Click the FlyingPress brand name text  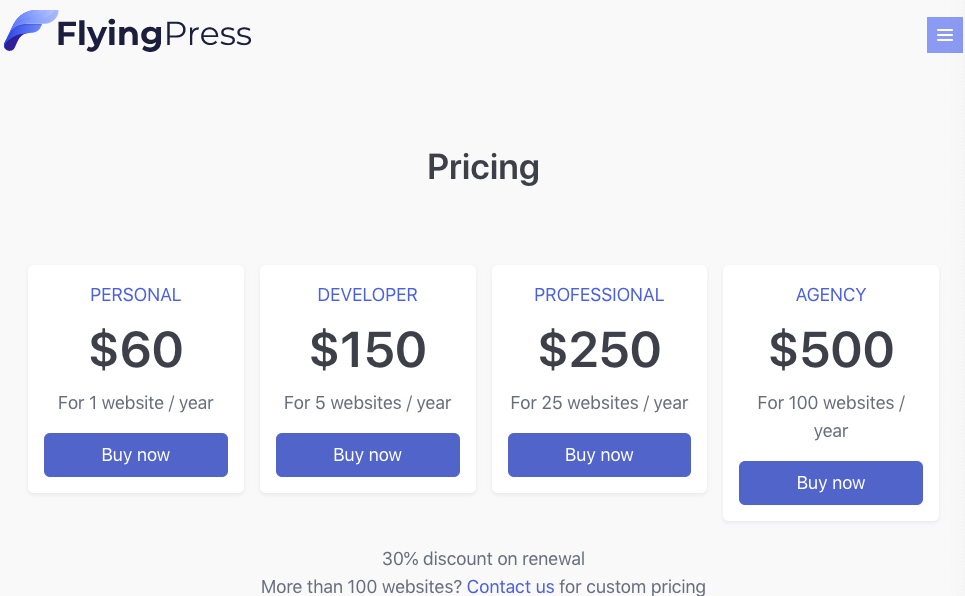[x=154, y=35]
